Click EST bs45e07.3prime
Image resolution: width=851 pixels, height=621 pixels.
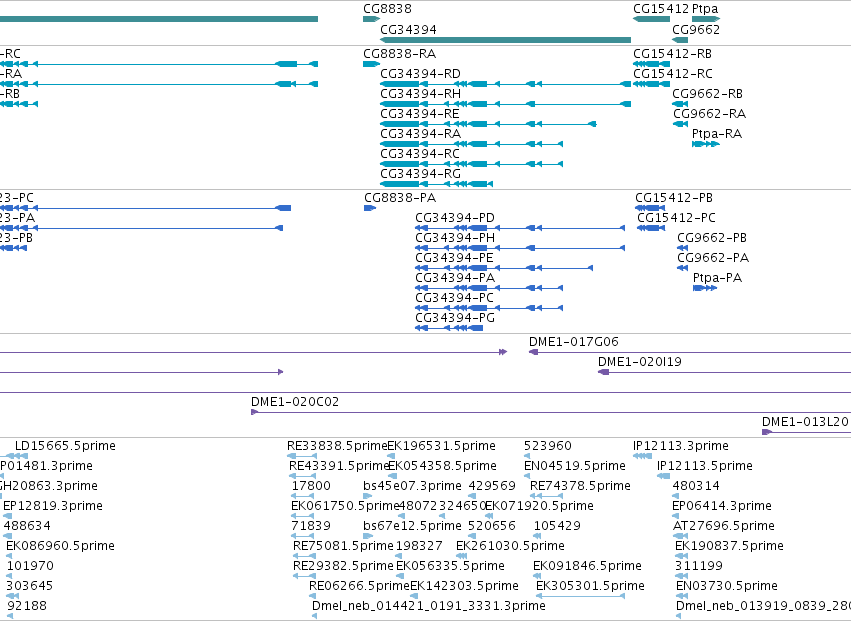(412, 486)
